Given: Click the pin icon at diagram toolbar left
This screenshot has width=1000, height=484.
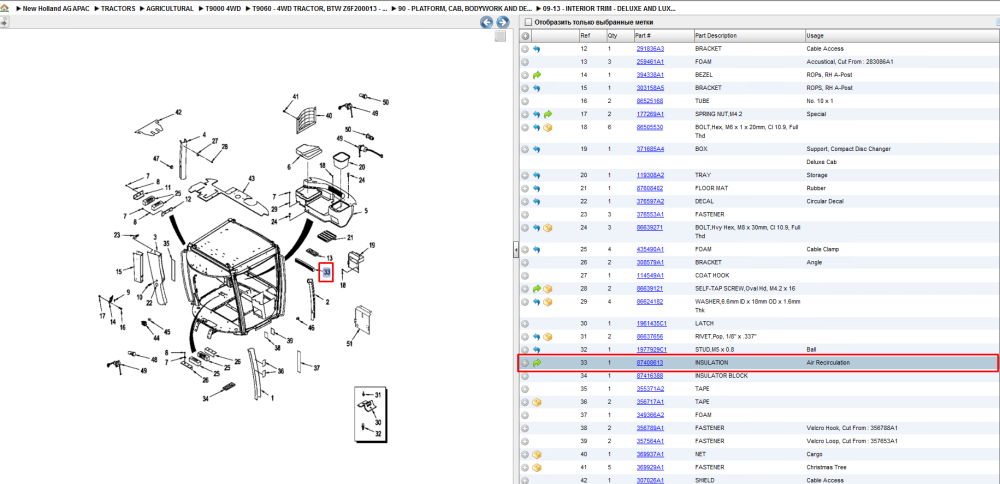Looking at the screenshot, I should [4, 22].
